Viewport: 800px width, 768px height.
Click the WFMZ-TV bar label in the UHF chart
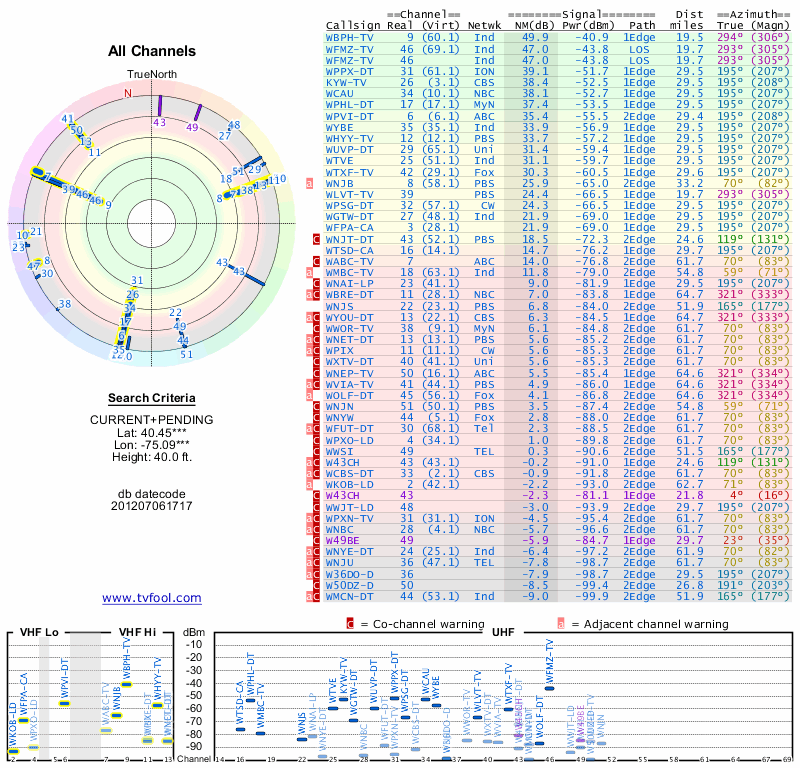point(549,660)
